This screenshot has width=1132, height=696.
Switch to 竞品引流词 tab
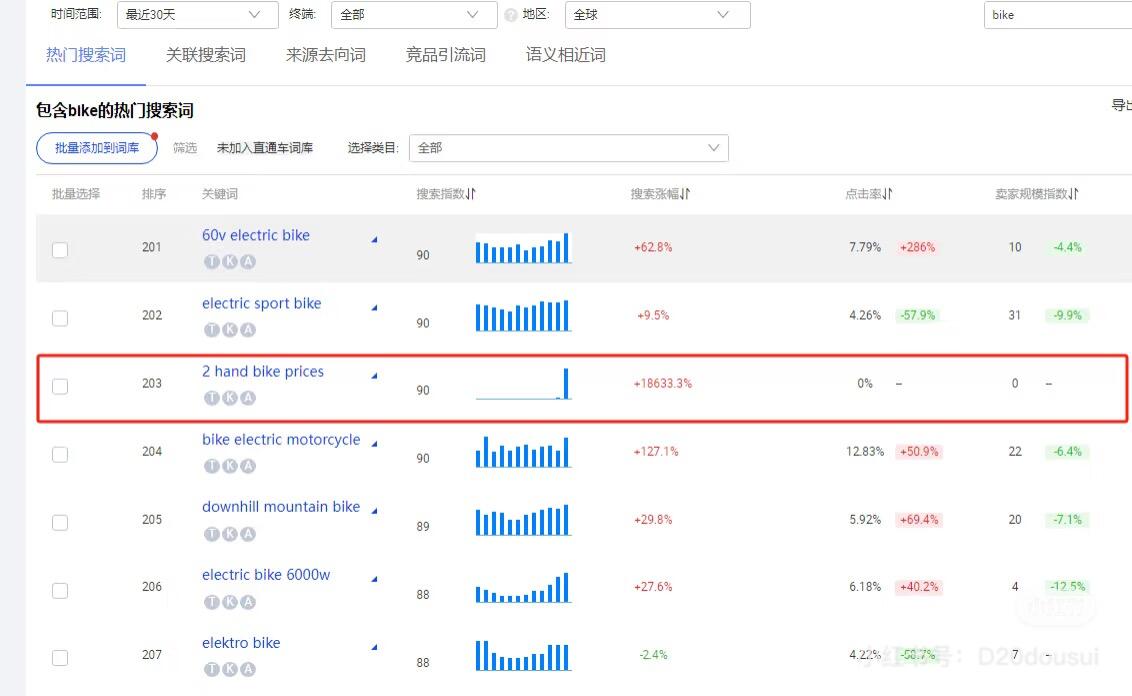(x=445, y=55)
